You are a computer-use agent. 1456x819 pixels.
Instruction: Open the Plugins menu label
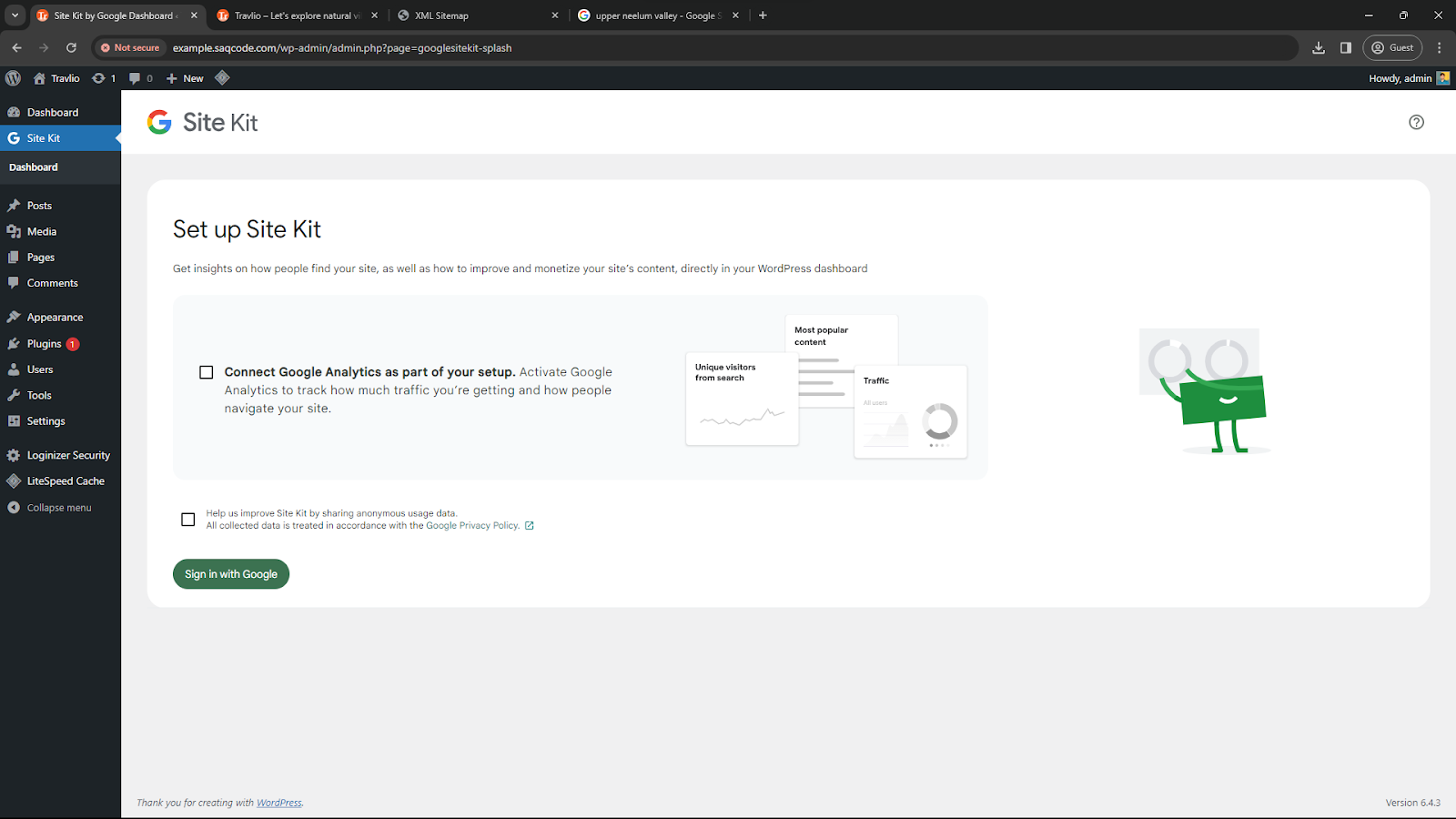coord(45,344)
